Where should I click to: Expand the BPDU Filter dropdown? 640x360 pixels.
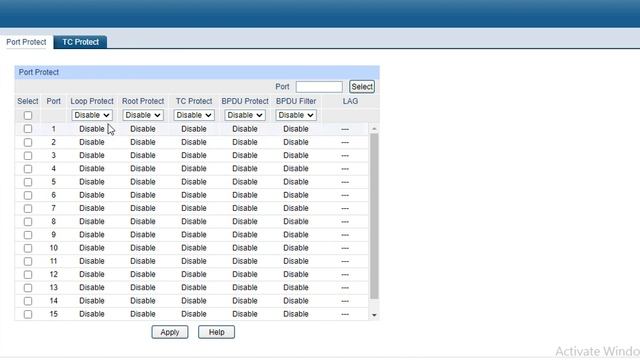pos(296,115)
